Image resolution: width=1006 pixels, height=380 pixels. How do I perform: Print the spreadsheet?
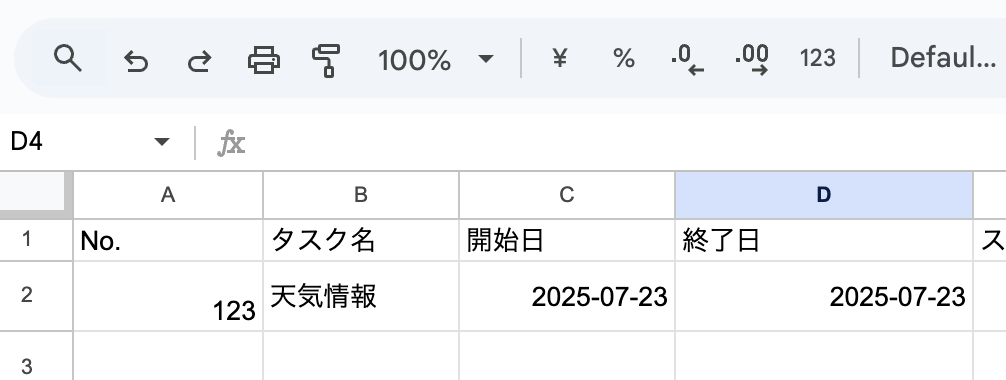(264, 60)
